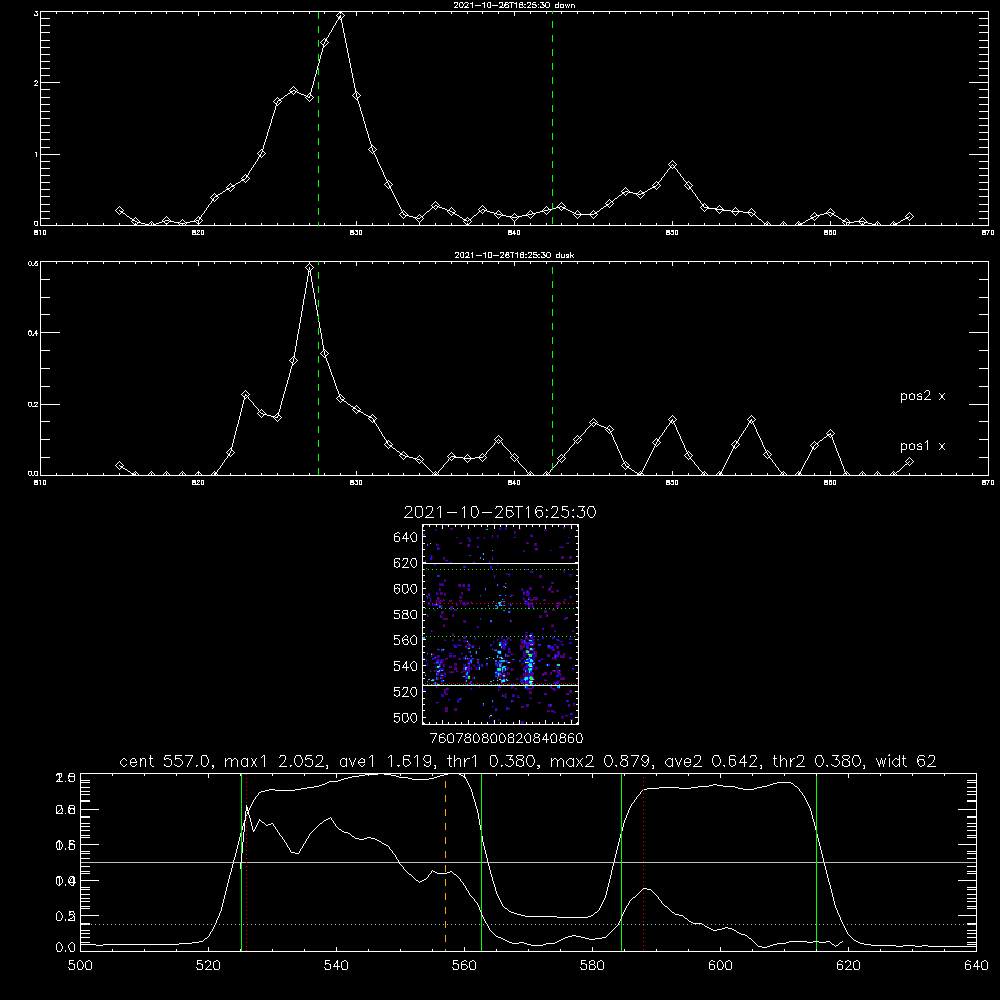Image resolution: width=1000 pixels, height=1000 pixels.
Task: Click the y-axis label '3' on the dawn plot
Action: click(36, 13)
